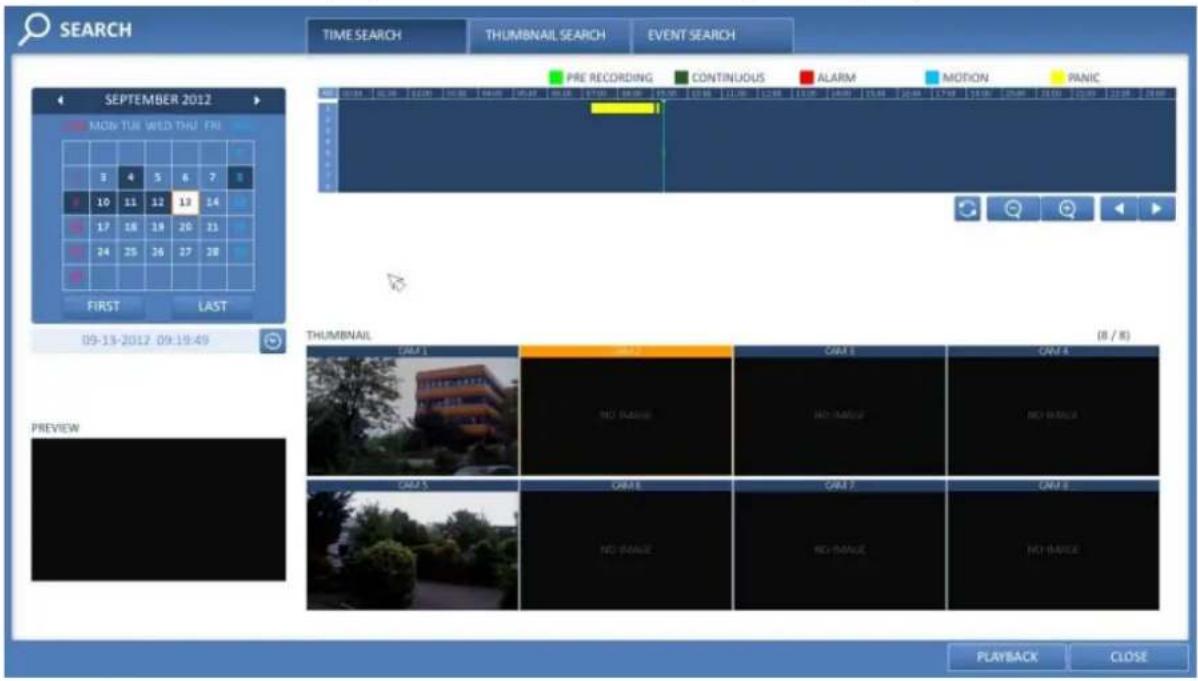This screenshot has width=1198, height=681.
Task: Switch to the TIME SEARCH tab
Action: click(x=387, y=35)
